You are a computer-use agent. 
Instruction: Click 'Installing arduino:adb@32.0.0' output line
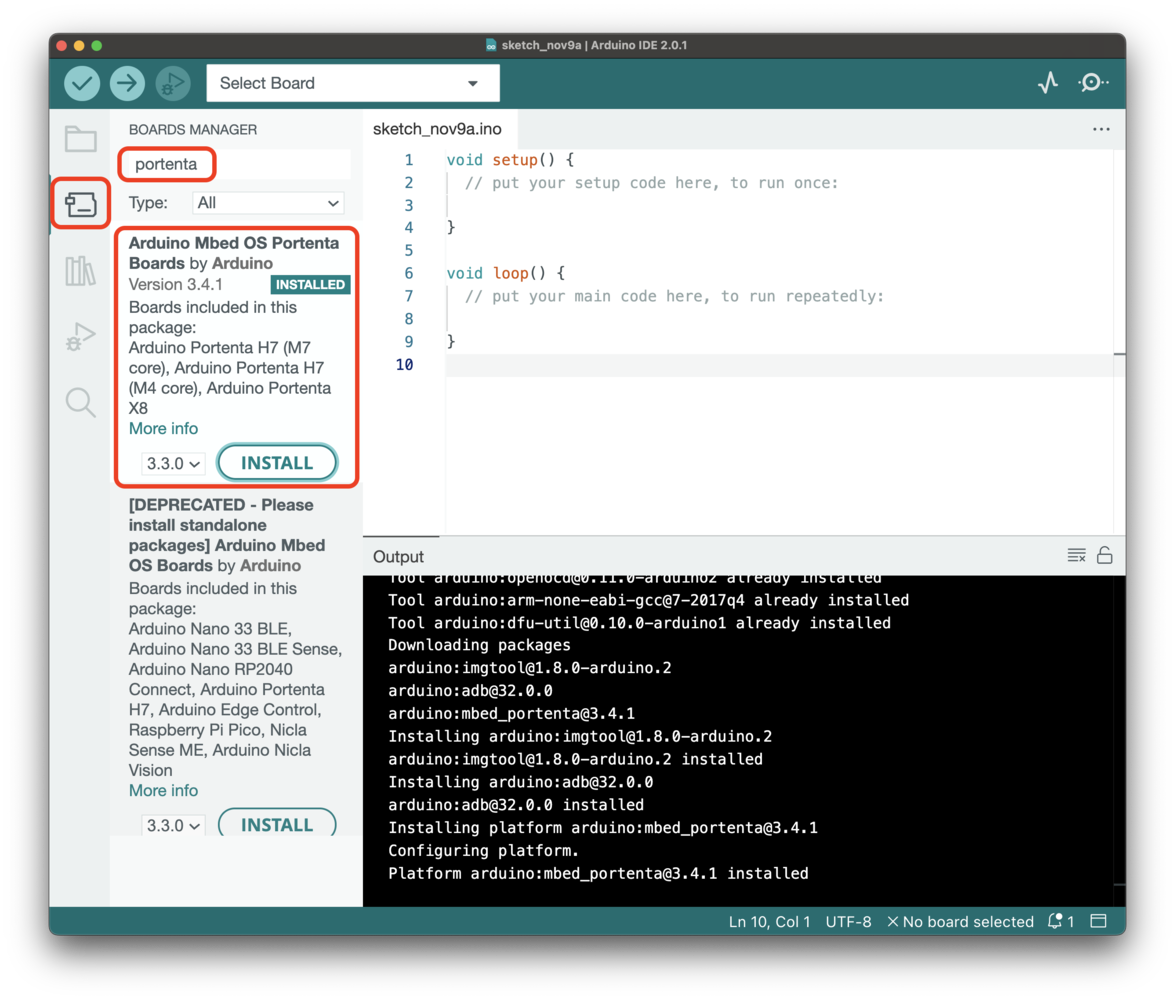click(520, 782)
